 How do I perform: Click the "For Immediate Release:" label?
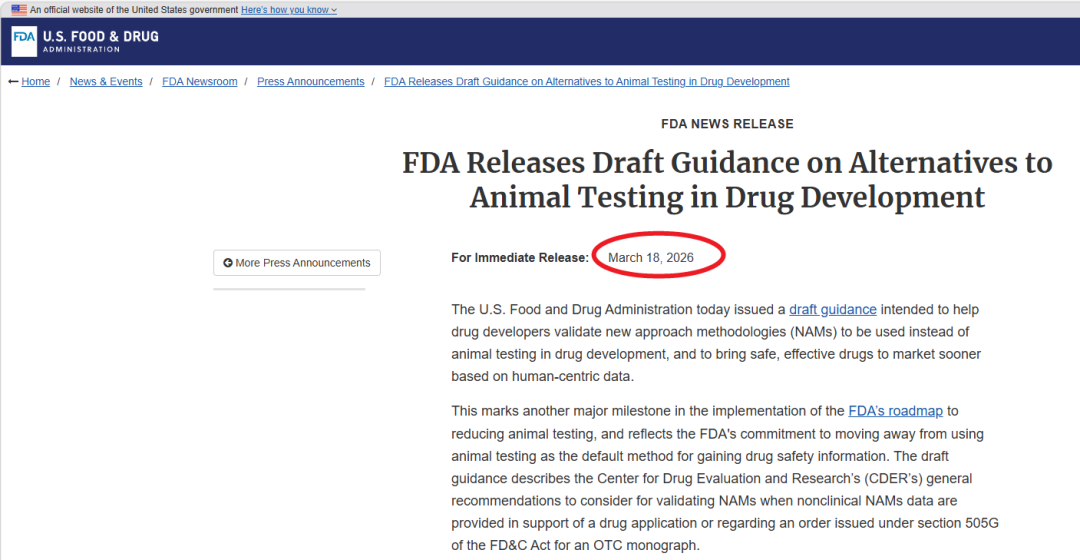click(x=520, y=258)
